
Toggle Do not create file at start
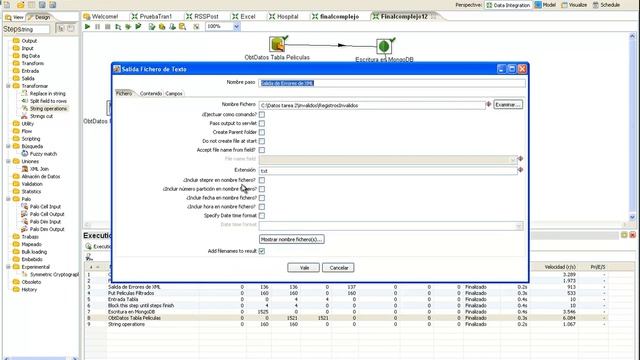point(262,141)
